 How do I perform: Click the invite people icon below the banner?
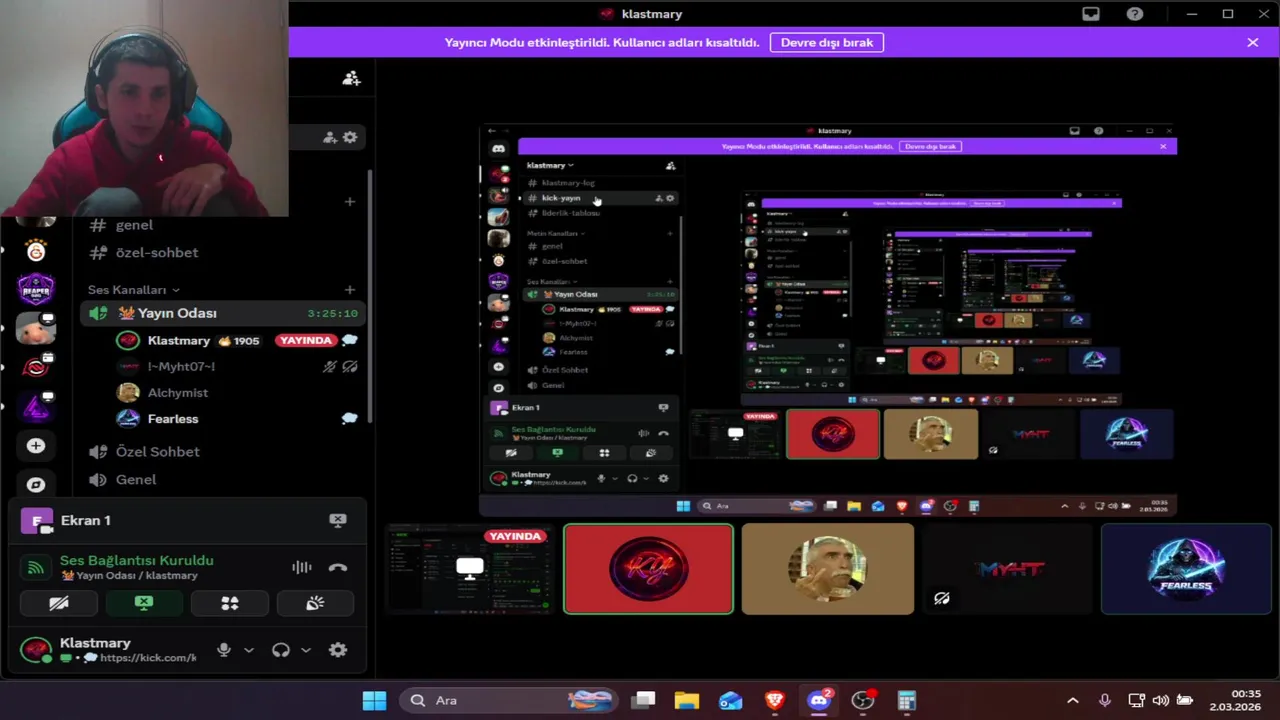(351, 78)
